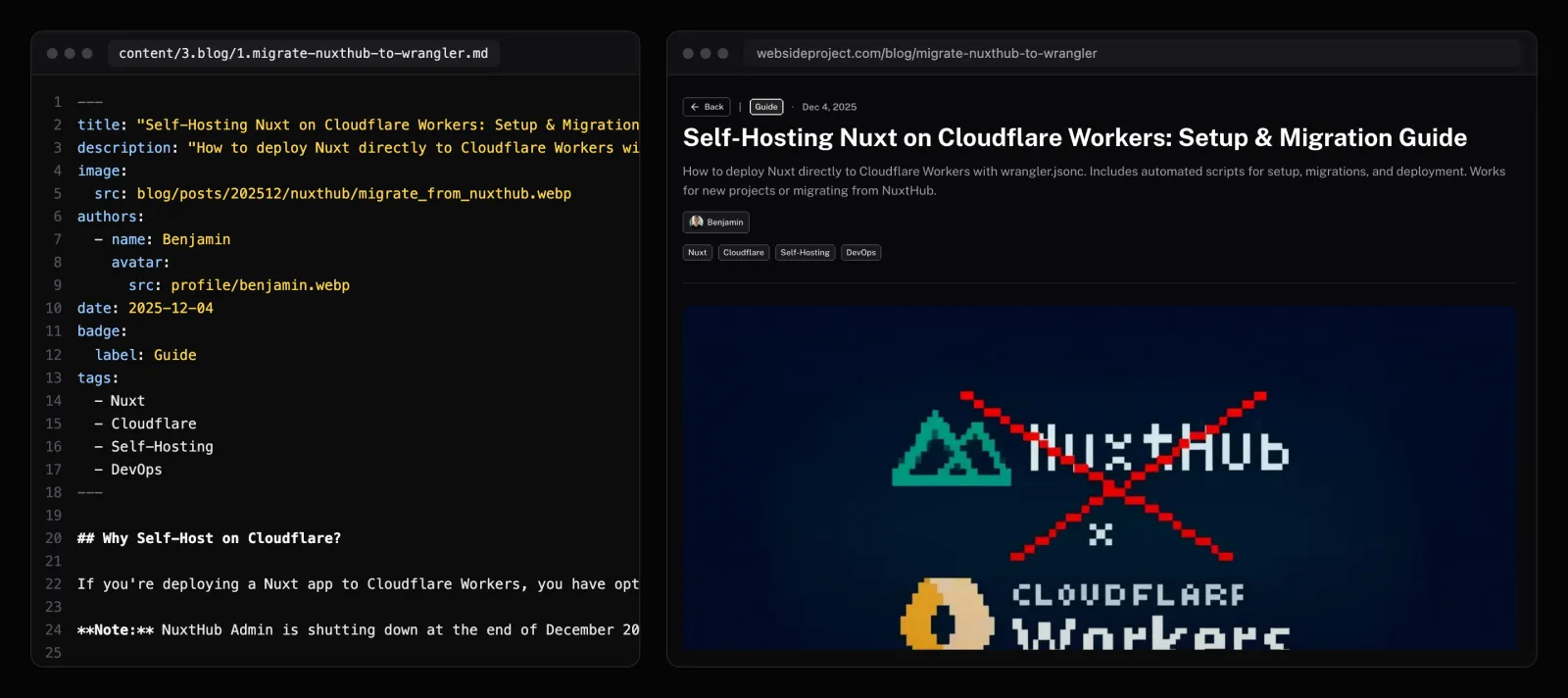
Task: Click the '**Note:** NuxtHub Admin' line
Action: 359,629
